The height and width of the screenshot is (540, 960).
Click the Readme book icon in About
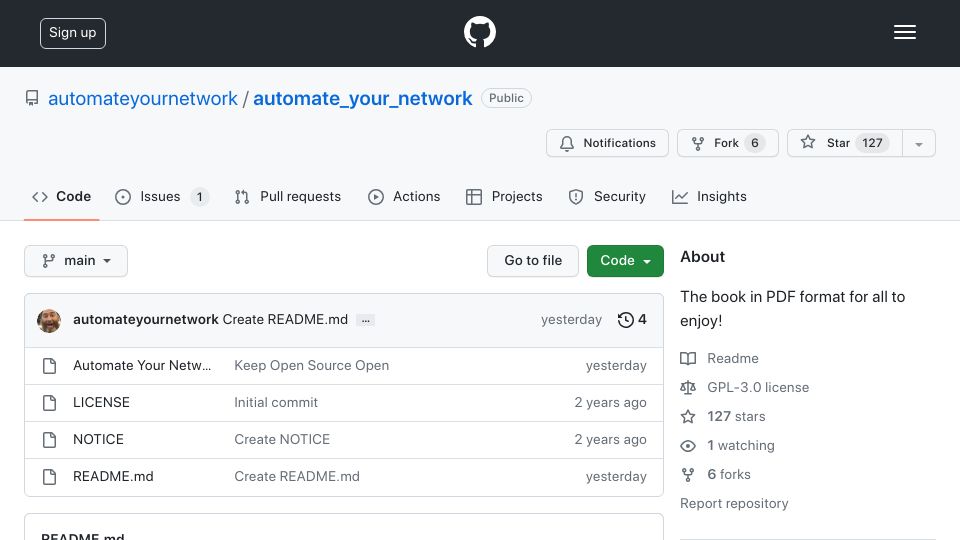[x=688, y=358]
